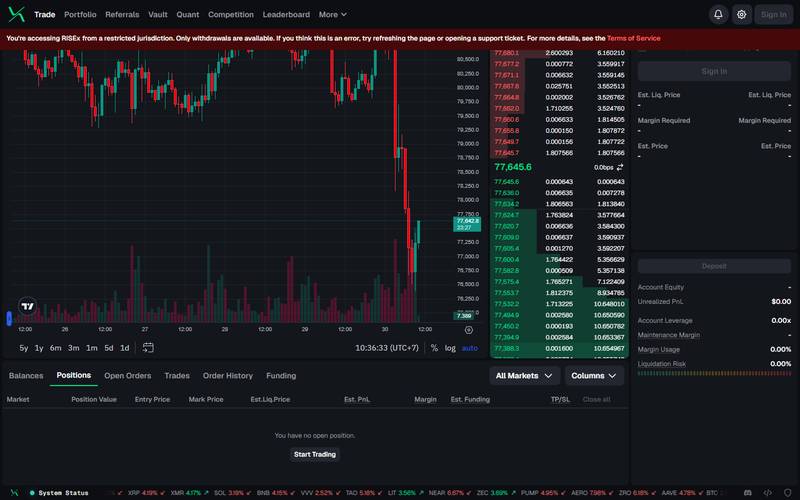Click the AAVE ticker in the bottom bar
Viewport: 800px width, 500px height.
683,493
